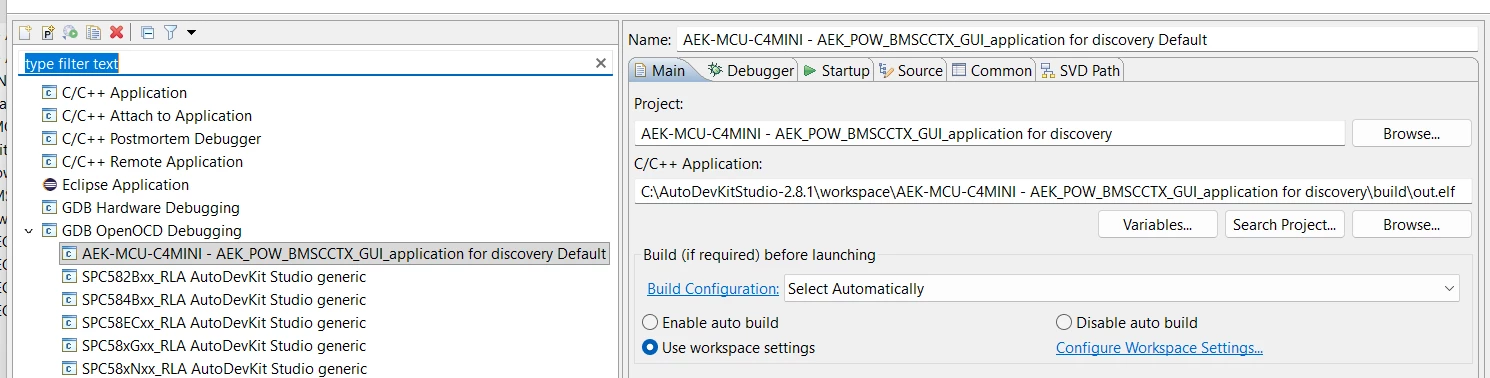Click the Variables... button
Viewport: 1490px width, 378px height.
1157,225
